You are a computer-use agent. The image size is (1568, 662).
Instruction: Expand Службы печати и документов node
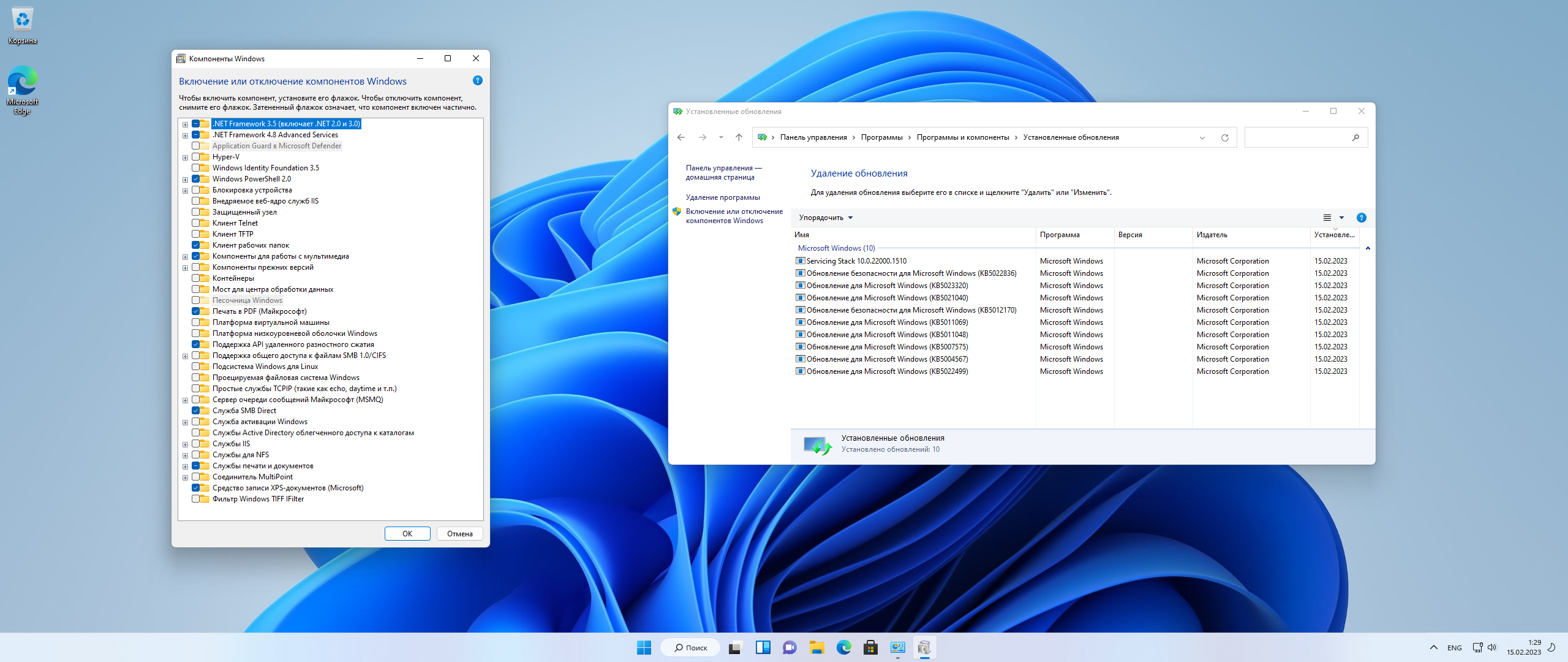pos(185,466)
